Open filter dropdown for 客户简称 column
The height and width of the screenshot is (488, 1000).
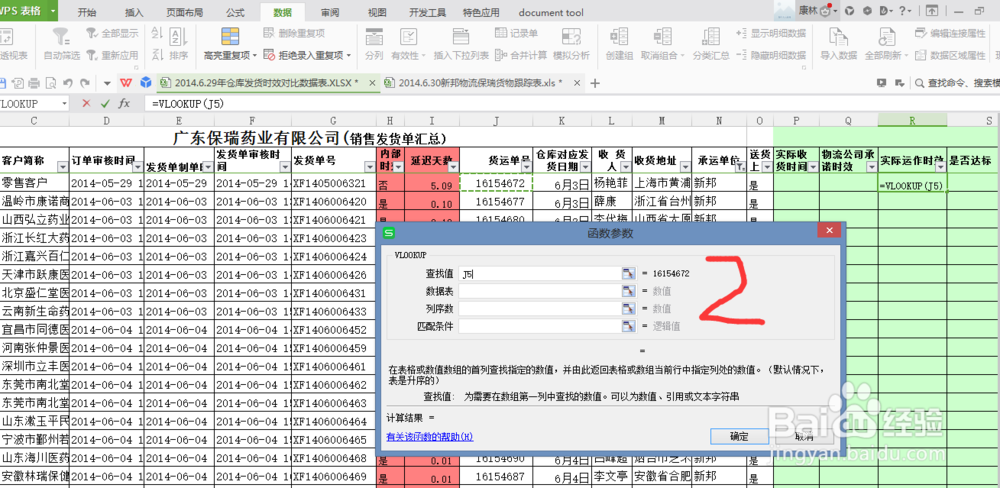coord(62,166)
